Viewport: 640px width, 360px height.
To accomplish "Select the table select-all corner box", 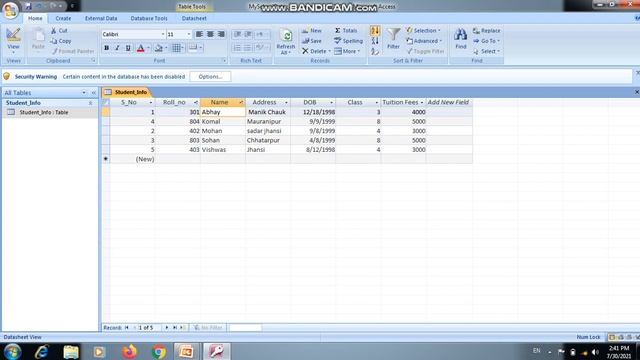I will pyautogui.click(x=106, y=102).
